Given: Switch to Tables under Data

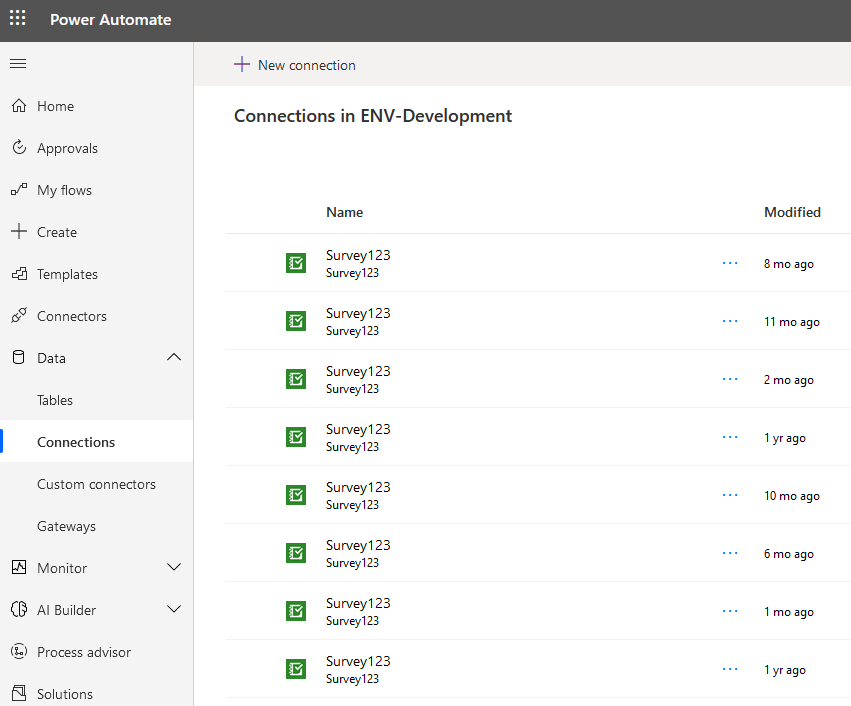Looking at the screenshot, I should pos(56,399).
